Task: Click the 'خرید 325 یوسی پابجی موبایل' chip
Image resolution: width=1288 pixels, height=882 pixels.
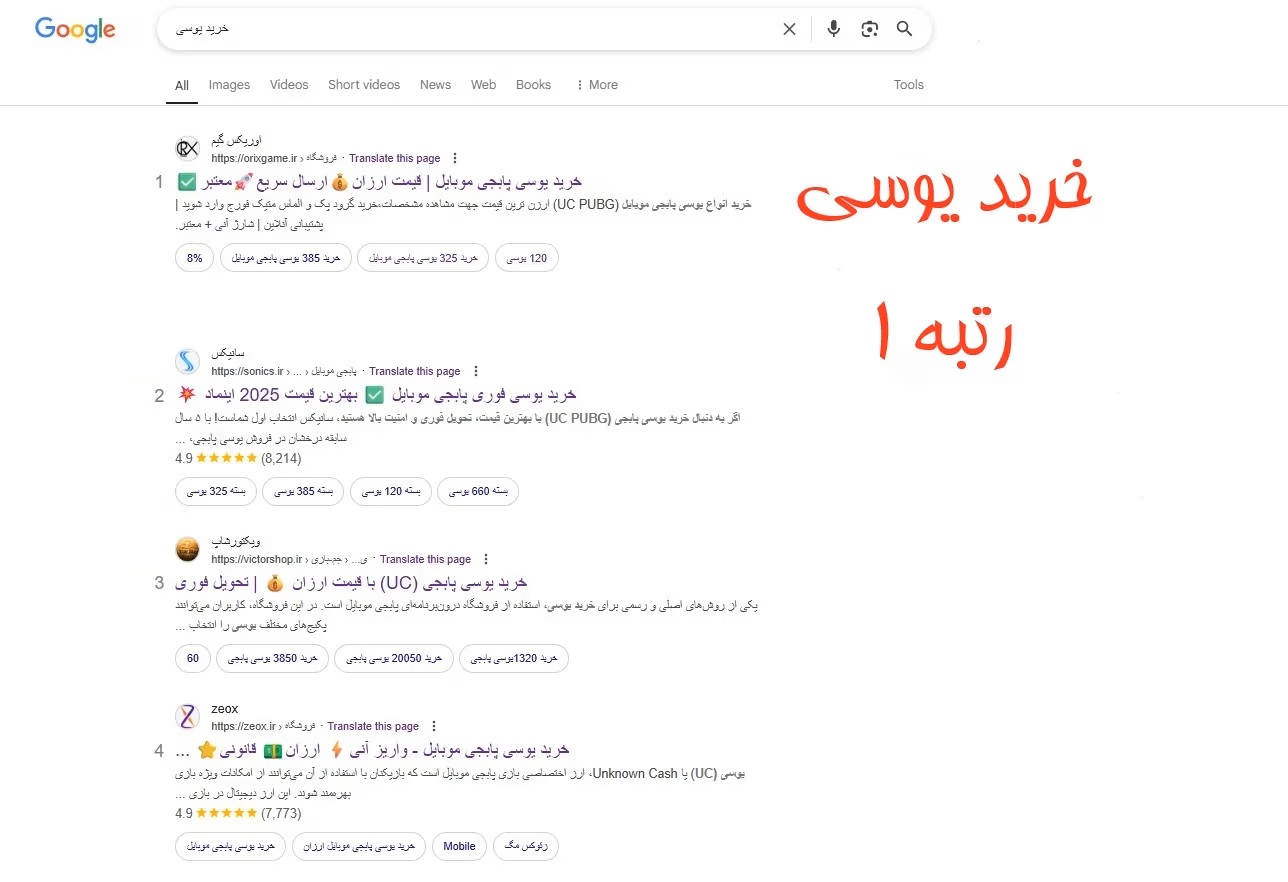Action: click(423, 258)
